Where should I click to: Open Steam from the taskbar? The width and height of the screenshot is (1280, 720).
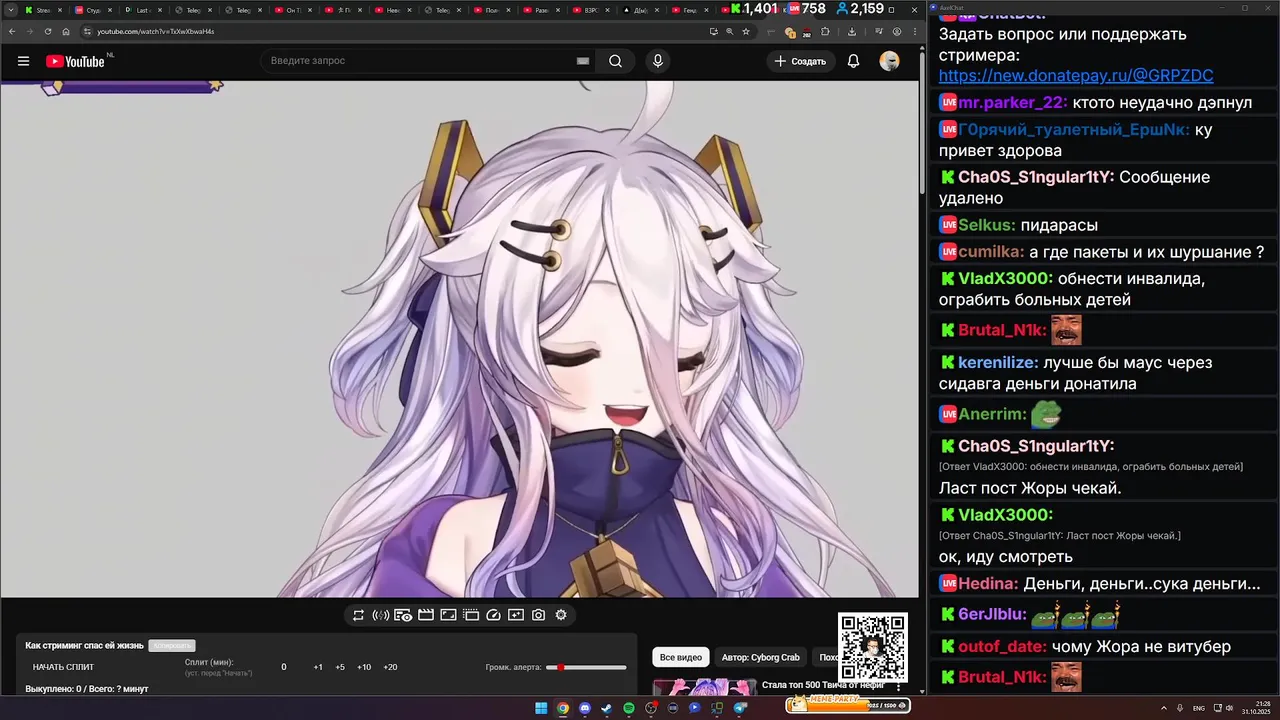coord(607,708)
